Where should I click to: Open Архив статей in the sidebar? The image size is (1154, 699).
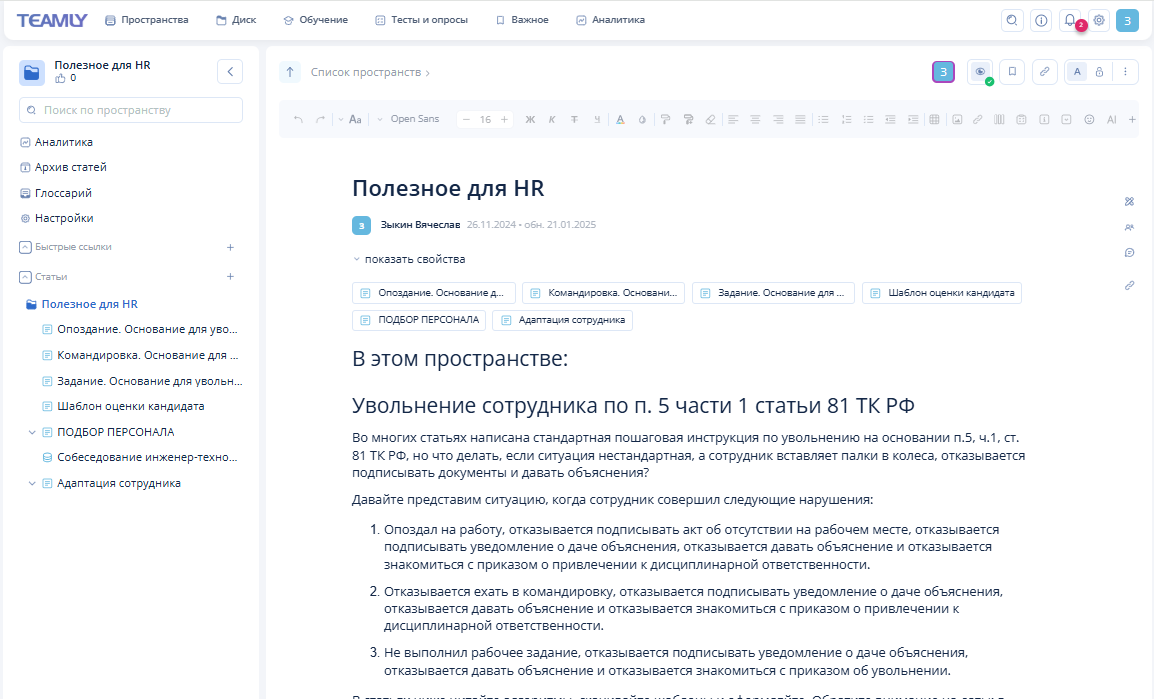point(63,167)
